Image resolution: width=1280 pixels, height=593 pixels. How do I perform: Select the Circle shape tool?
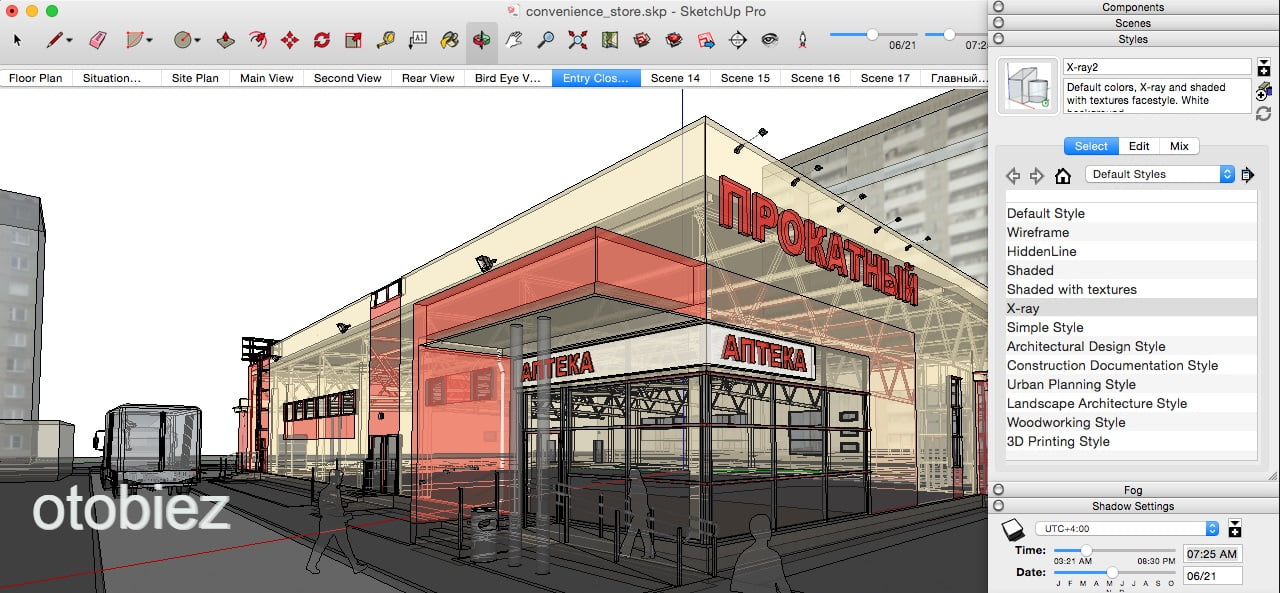(182, 40)
